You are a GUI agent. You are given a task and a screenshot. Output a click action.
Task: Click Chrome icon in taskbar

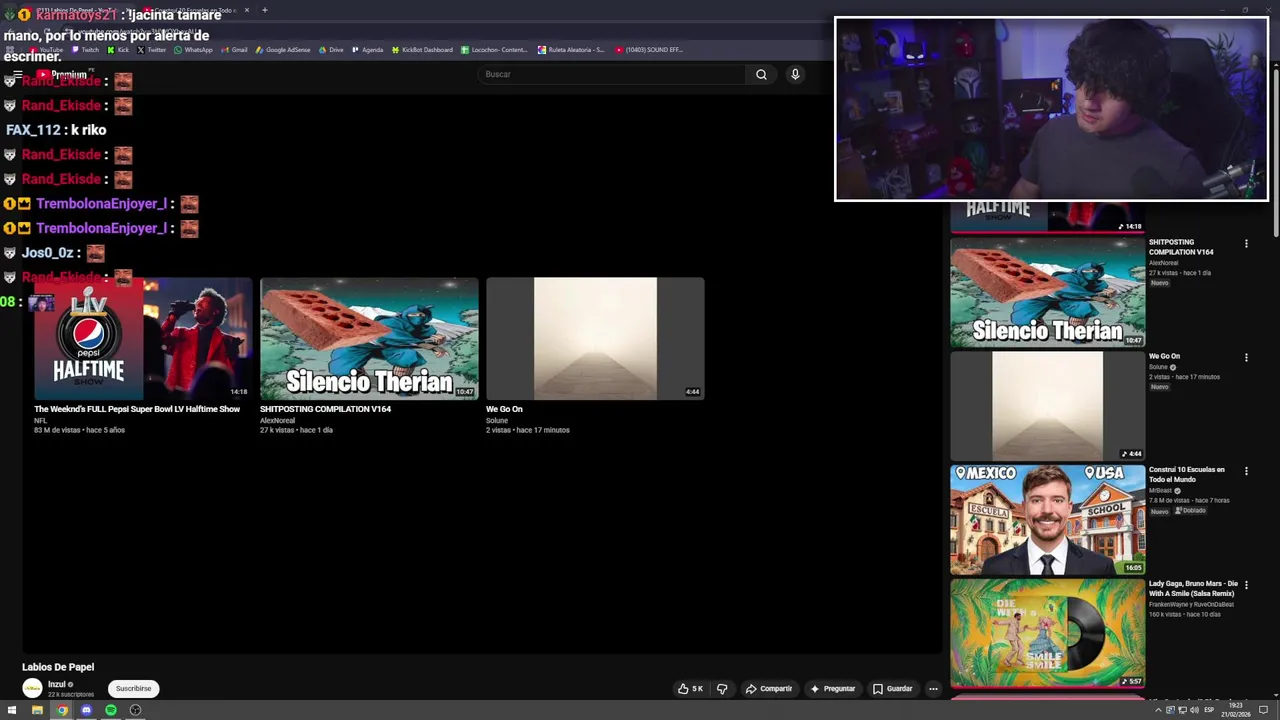tap(62, 710)
